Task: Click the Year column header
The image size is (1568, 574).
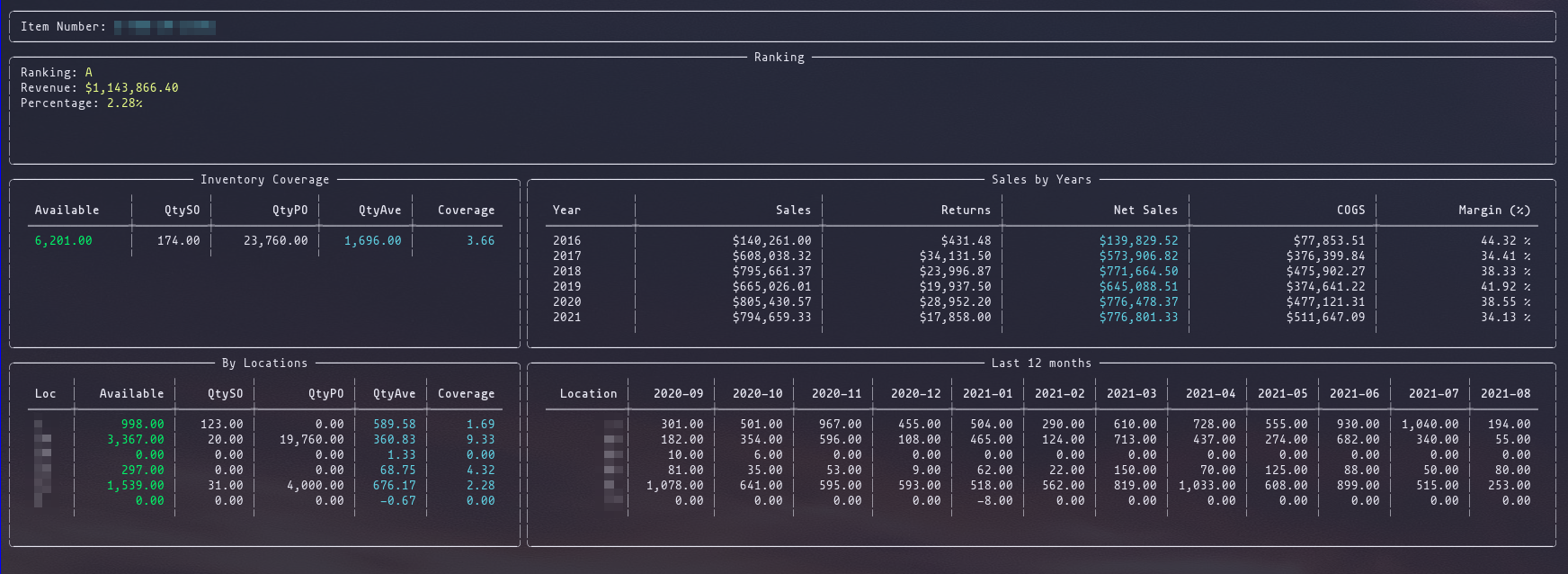Action: click(567, 211)
